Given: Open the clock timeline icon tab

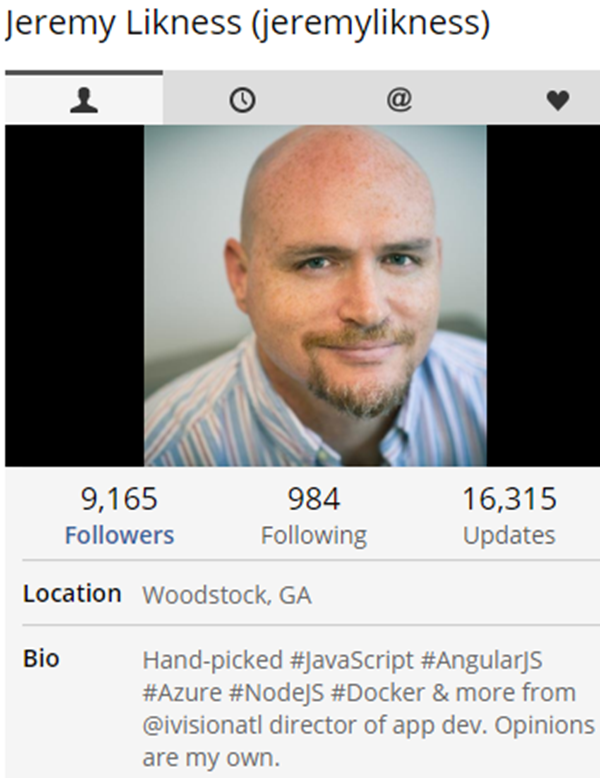Looking at the screenshot, I should point(242,99).
